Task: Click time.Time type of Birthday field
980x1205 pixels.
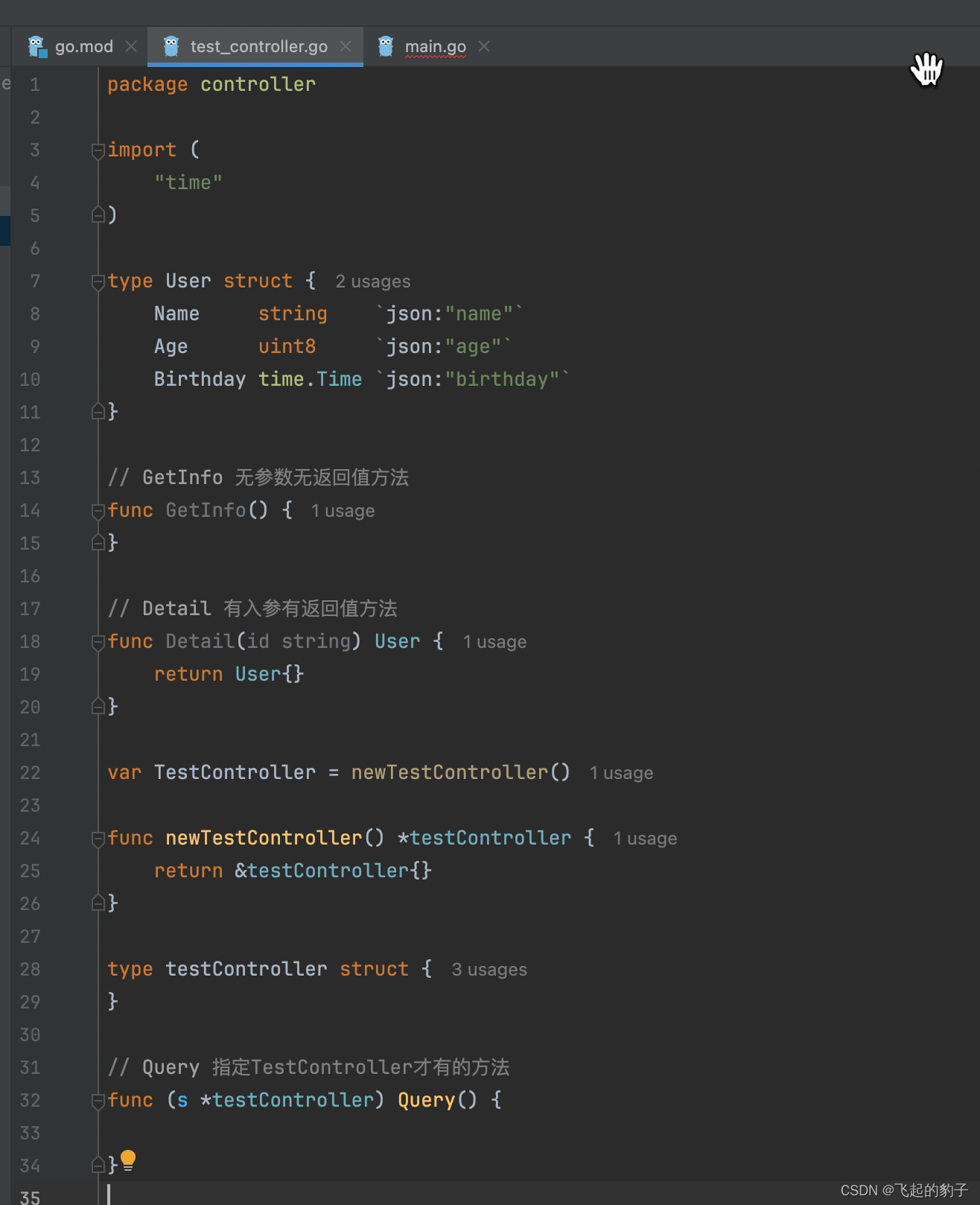Action: [310, 379]
